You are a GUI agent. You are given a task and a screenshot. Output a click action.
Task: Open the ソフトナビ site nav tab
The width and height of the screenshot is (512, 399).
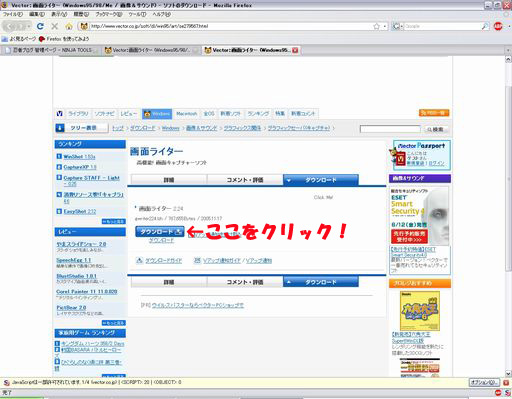[104, 114]
